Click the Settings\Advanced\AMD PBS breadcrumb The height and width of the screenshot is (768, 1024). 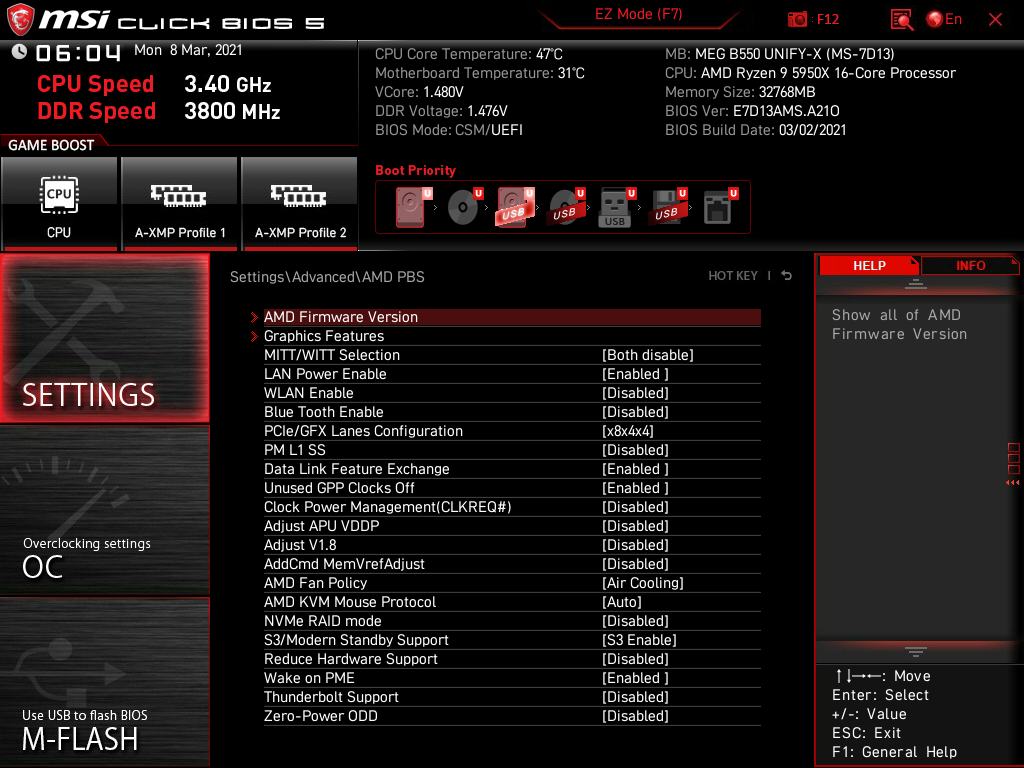coord(327,277)
